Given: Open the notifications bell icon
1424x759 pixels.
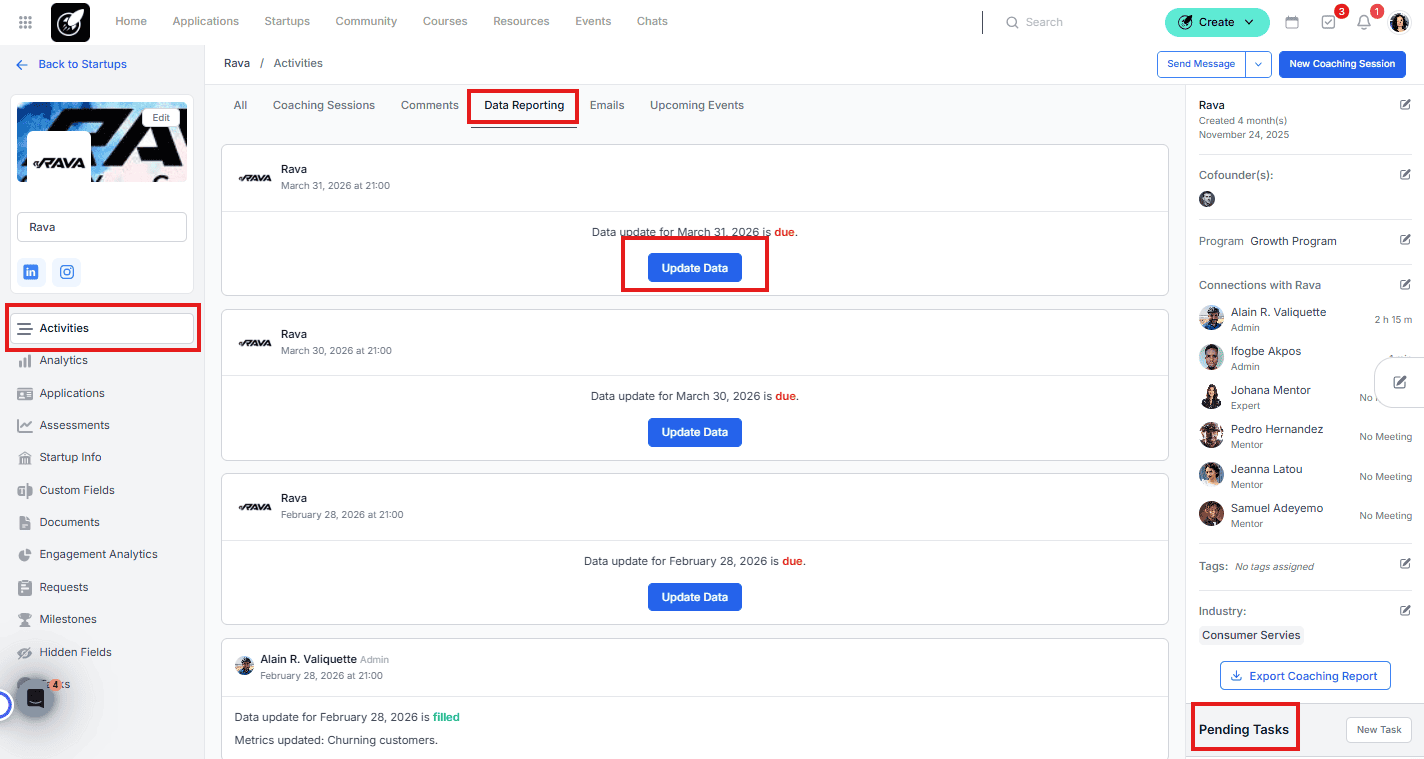Looking at the screenshot, I should [x=1363, y=22].
